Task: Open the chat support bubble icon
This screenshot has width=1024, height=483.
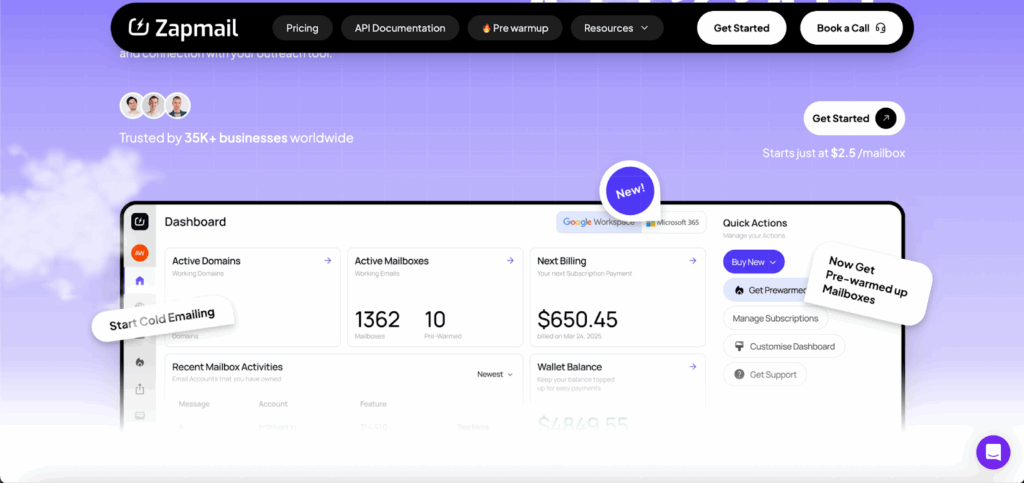Action: pyautogui.click(x=993, y=452)
